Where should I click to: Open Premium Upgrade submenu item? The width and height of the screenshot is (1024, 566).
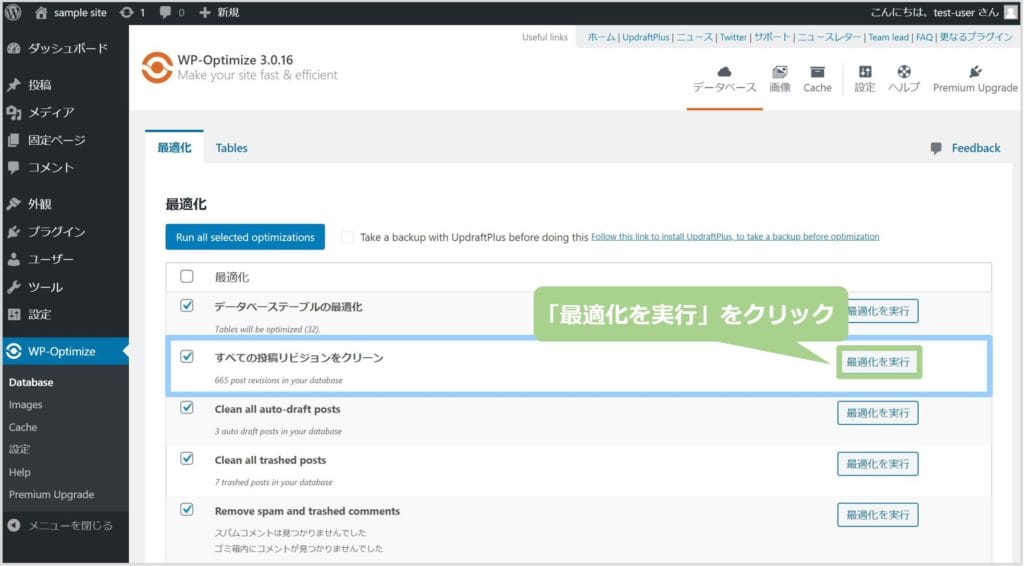coord(52,494)
